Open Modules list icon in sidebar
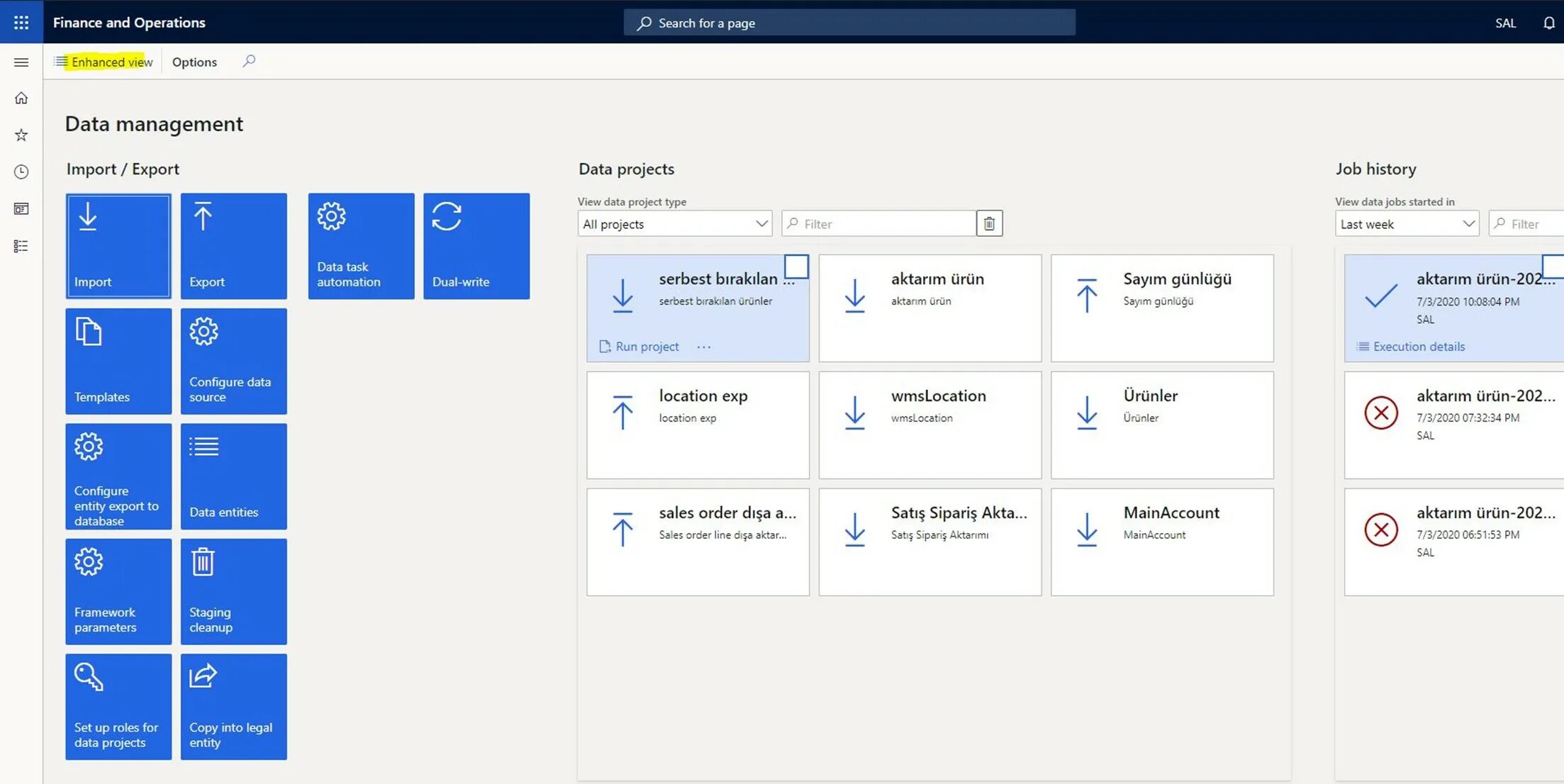 [21, 246]
